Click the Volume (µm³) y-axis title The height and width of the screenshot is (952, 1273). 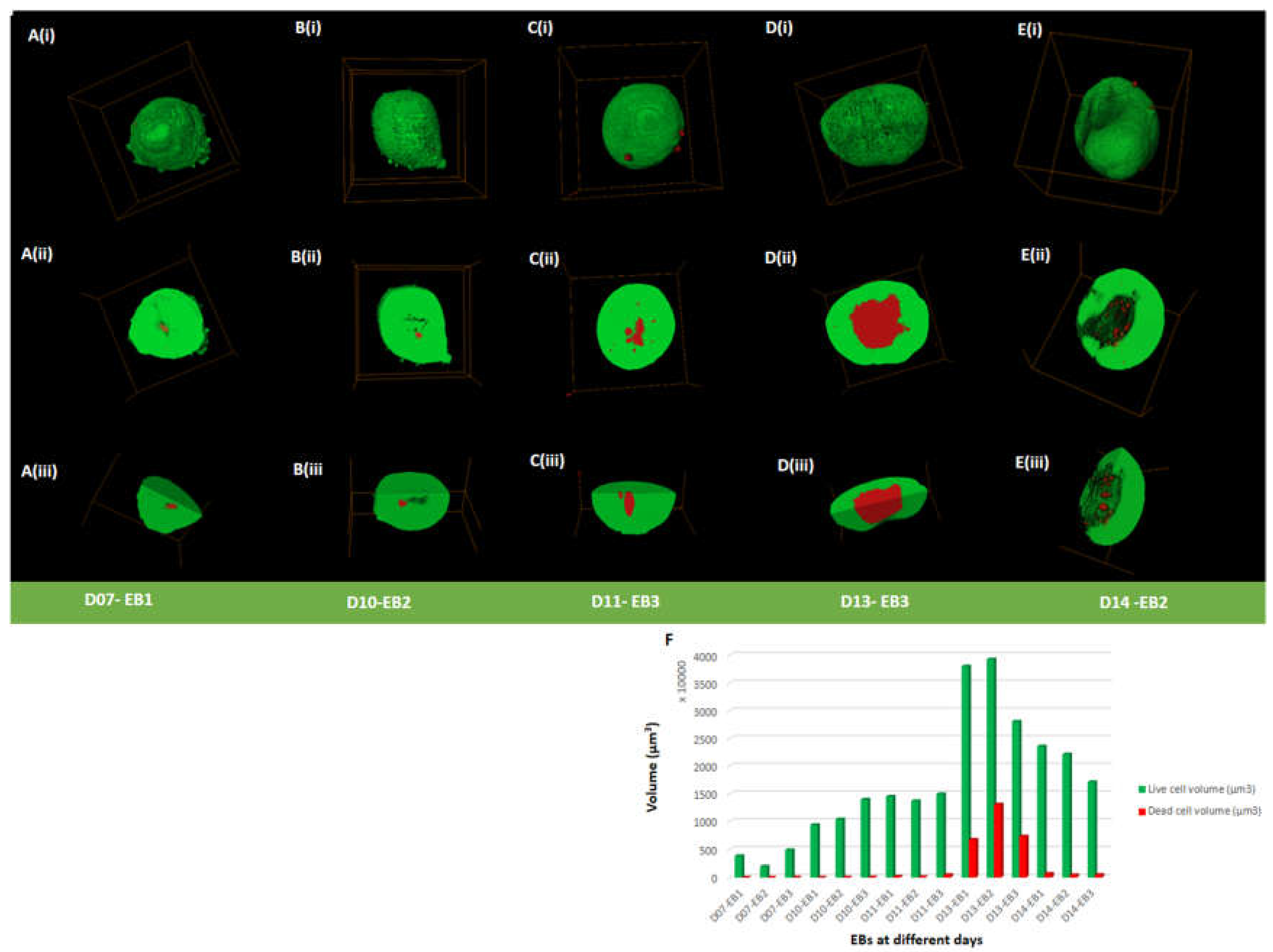[652, 767]
